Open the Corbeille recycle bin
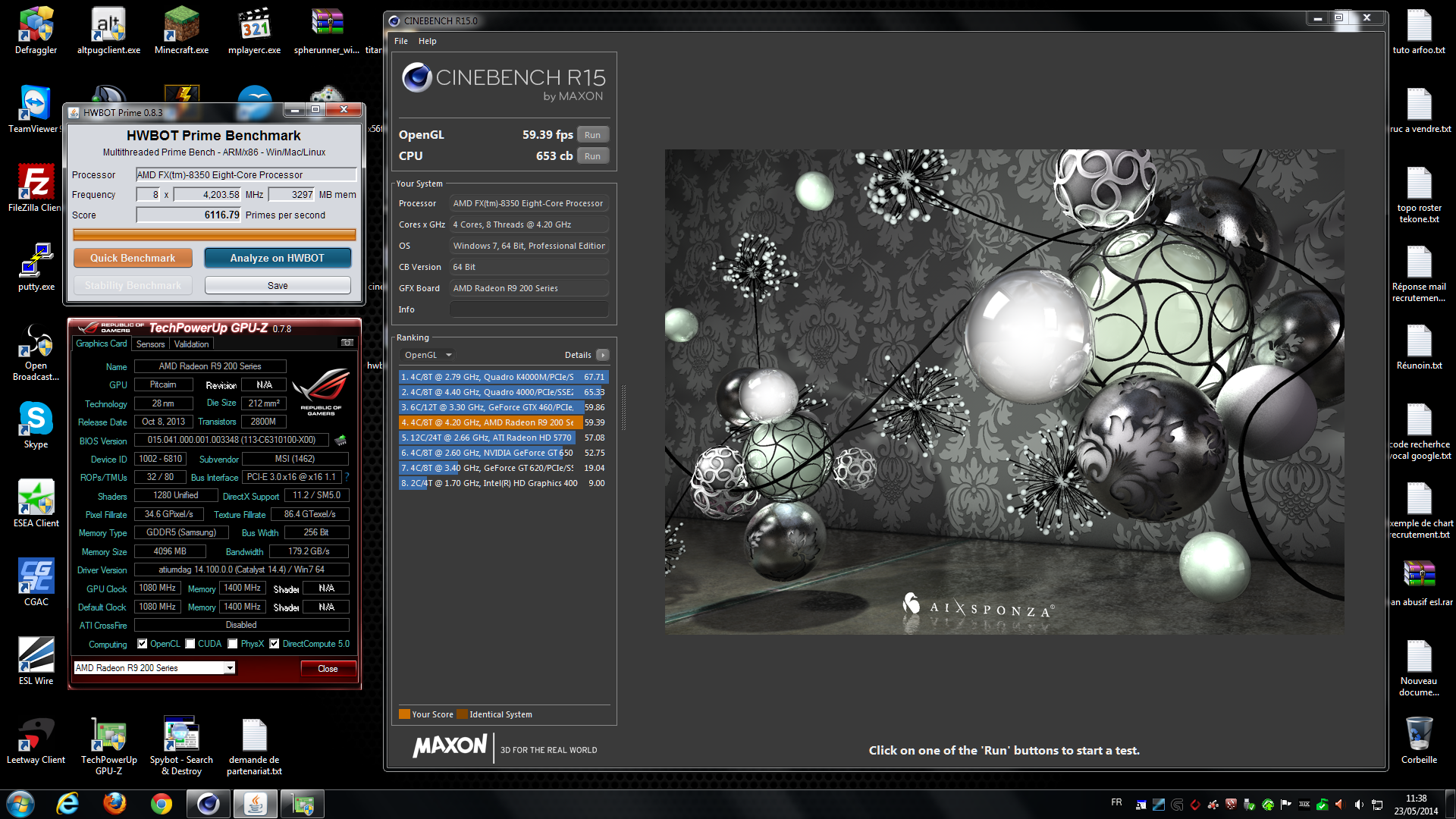Viewport: 1456px width, 819px height. [1419, 740]
